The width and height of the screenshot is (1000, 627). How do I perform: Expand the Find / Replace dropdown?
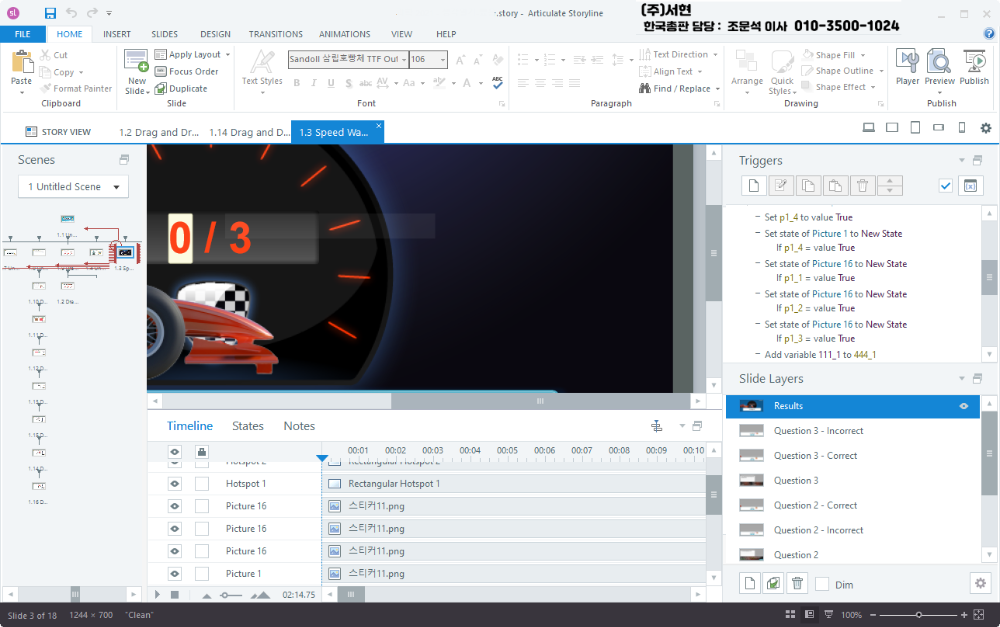717,89
